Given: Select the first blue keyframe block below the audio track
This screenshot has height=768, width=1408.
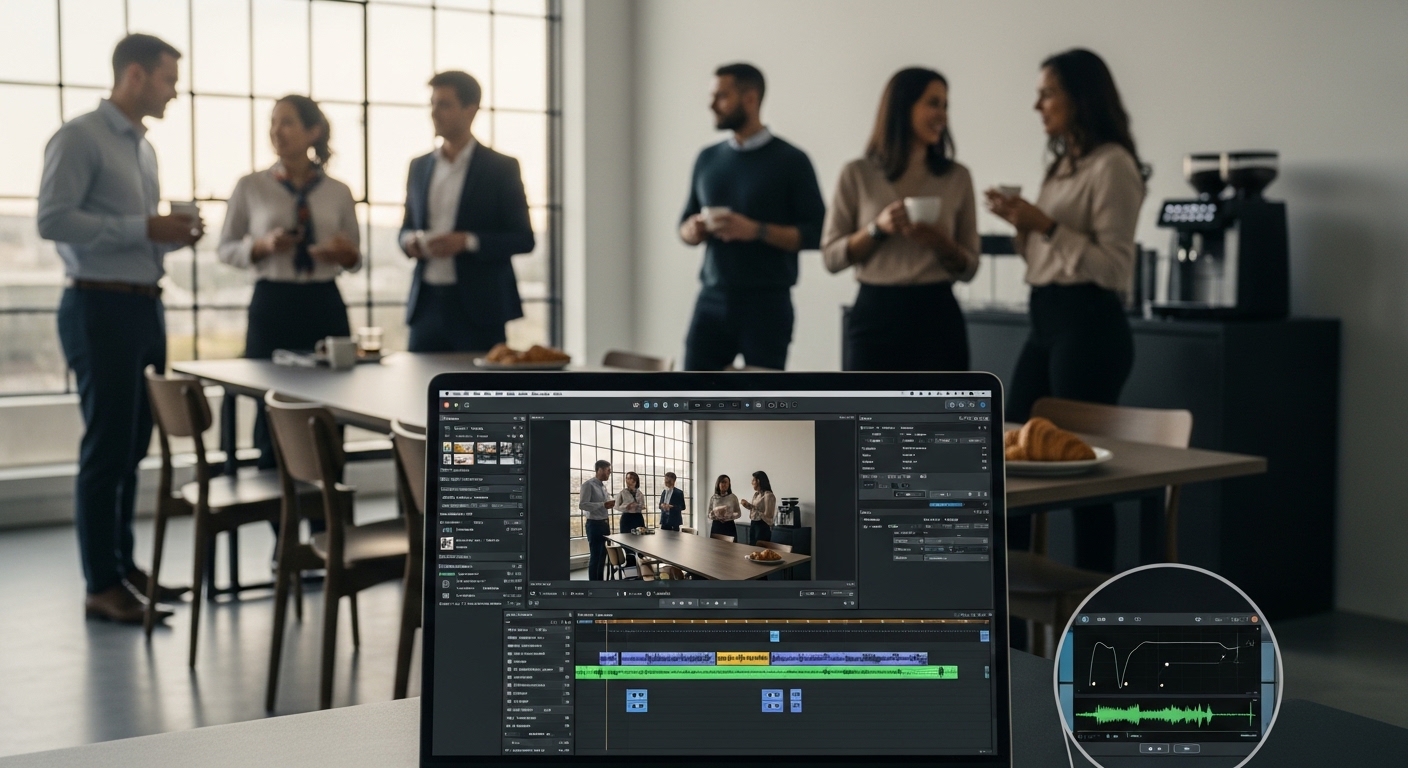Looking at the screenshot, I should click(636, 700).
